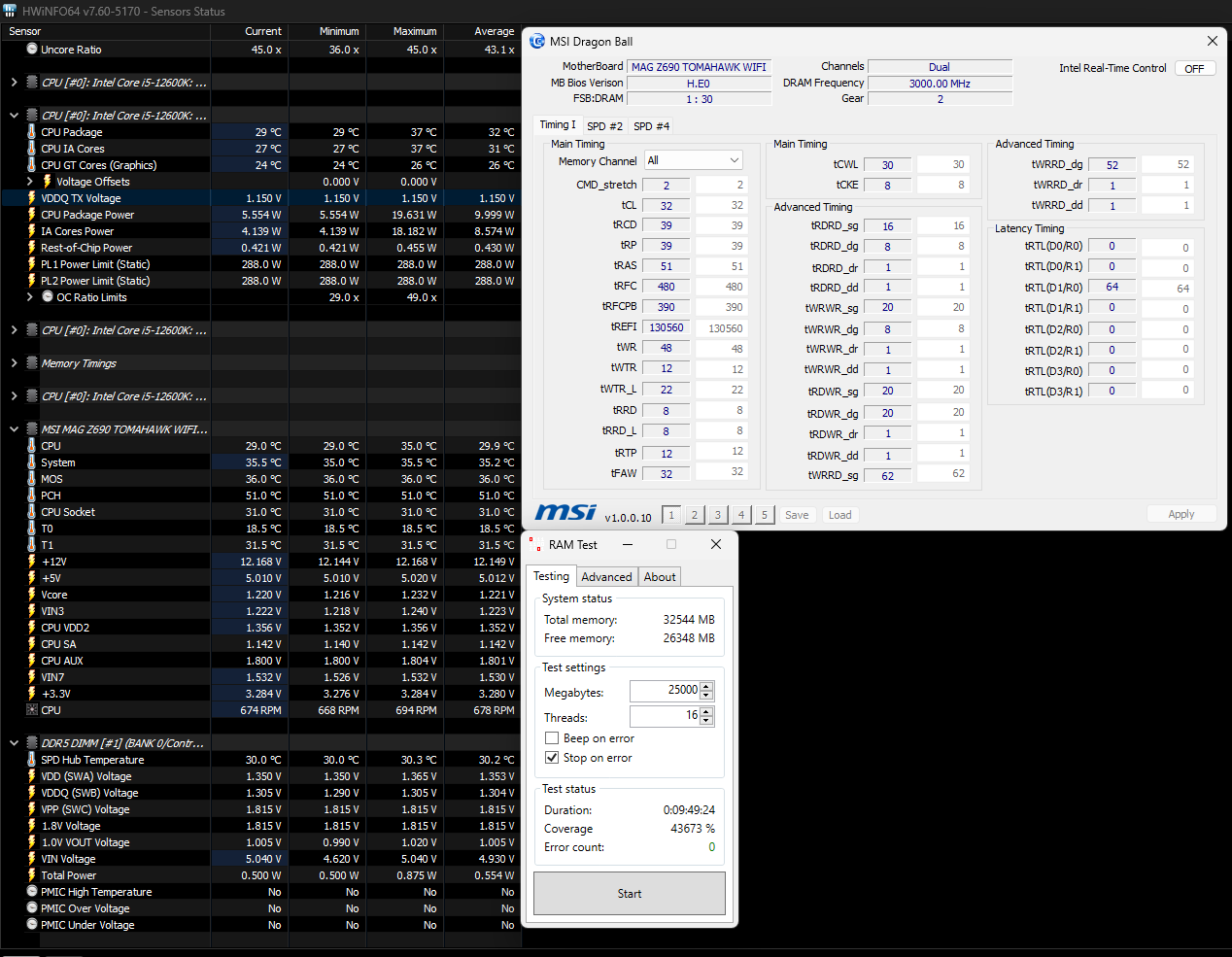Screen dimensions: 1232x957
Task: Select profile slot 3 button
Action: coord(718,515)
